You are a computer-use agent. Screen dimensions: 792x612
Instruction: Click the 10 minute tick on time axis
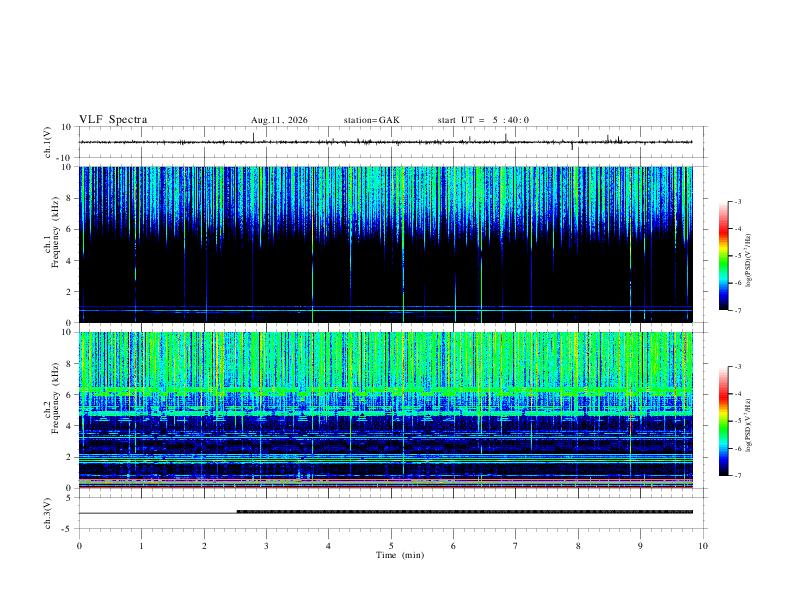click(x=703, y=546)
